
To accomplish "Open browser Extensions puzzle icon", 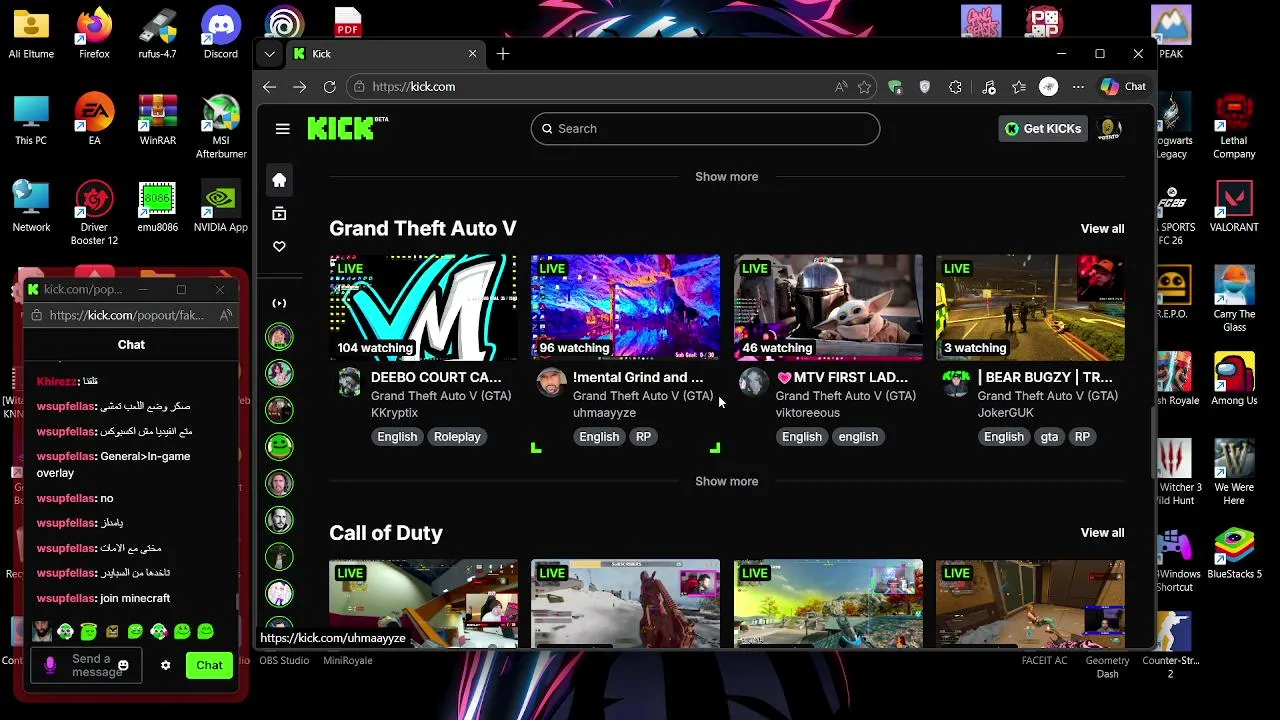I will [955, 87].
